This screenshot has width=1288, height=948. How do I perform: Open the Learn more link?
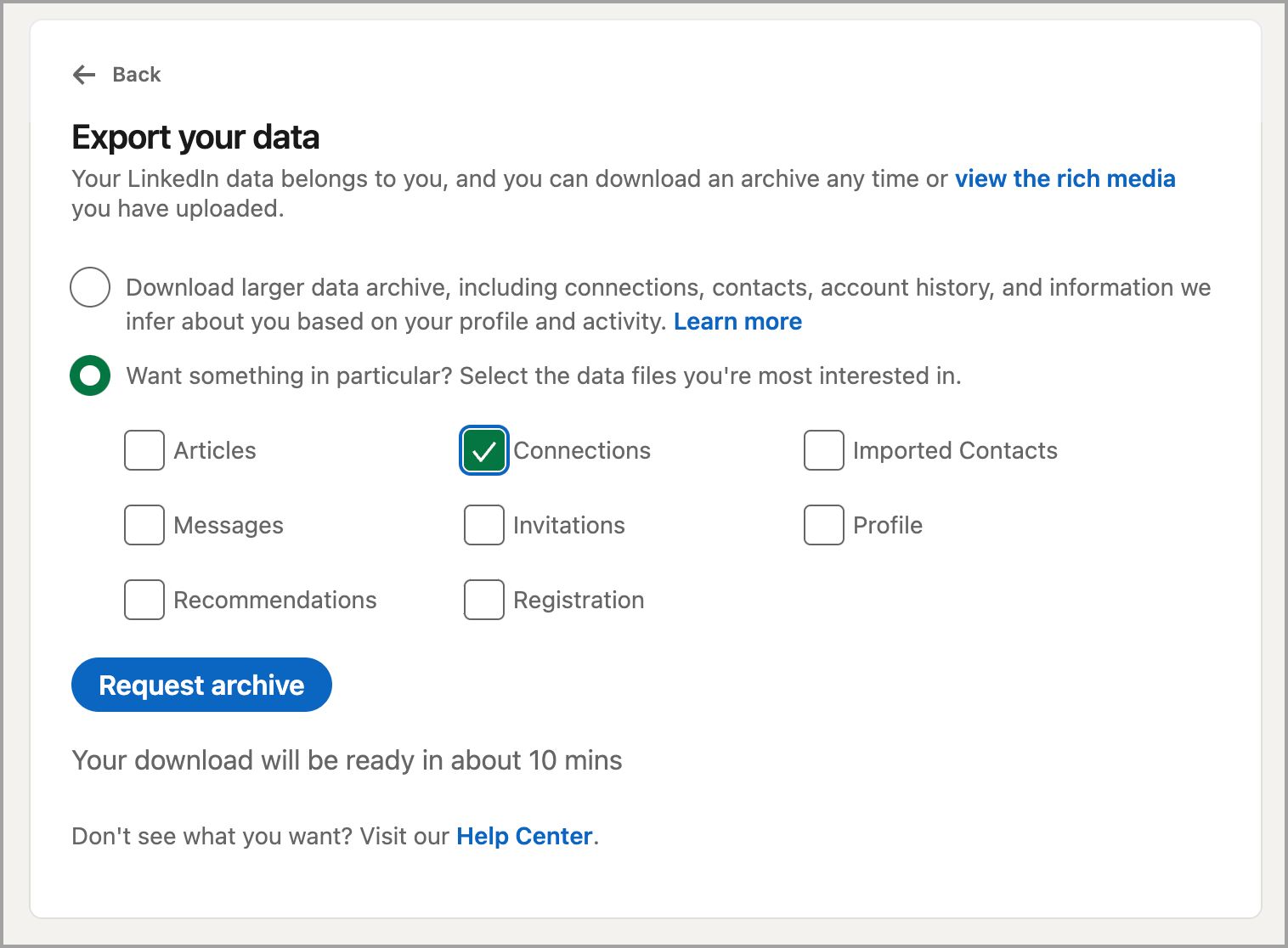pos(737,322)
